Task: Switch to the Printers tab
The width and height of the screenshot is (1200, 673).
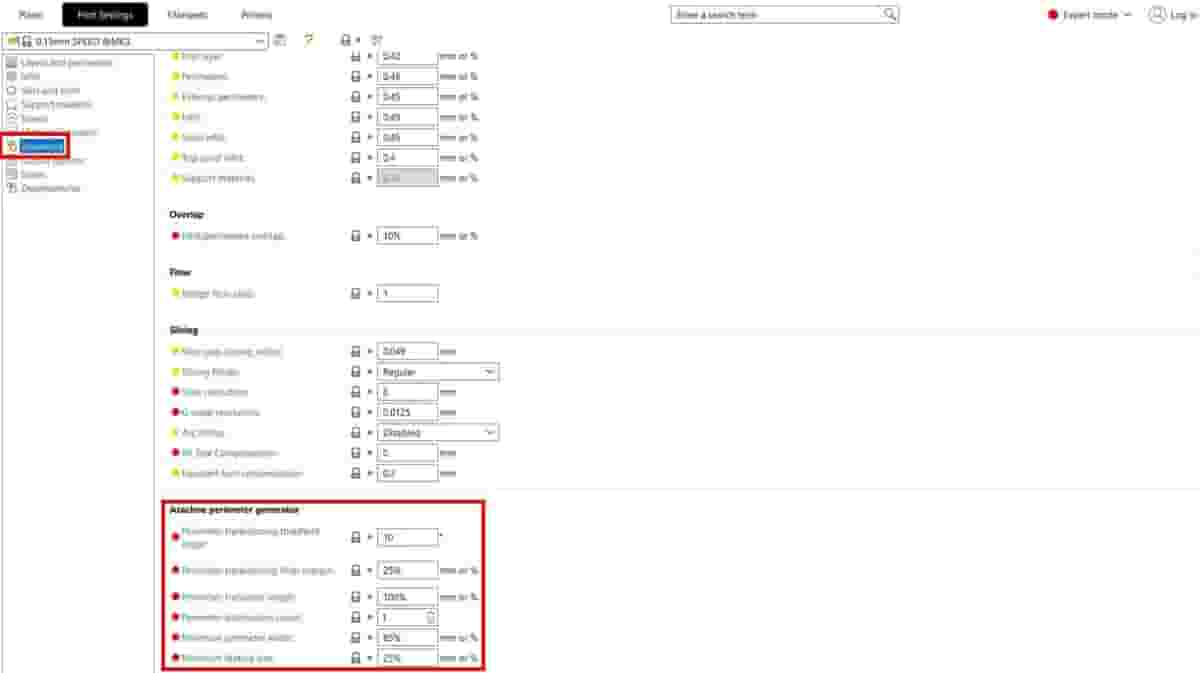Action: [256, 15]
